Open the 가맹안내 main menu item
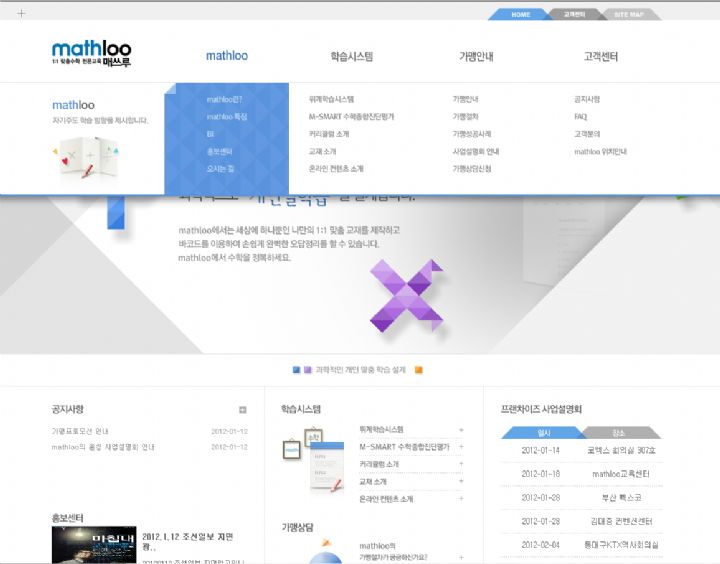 [476, 56]
